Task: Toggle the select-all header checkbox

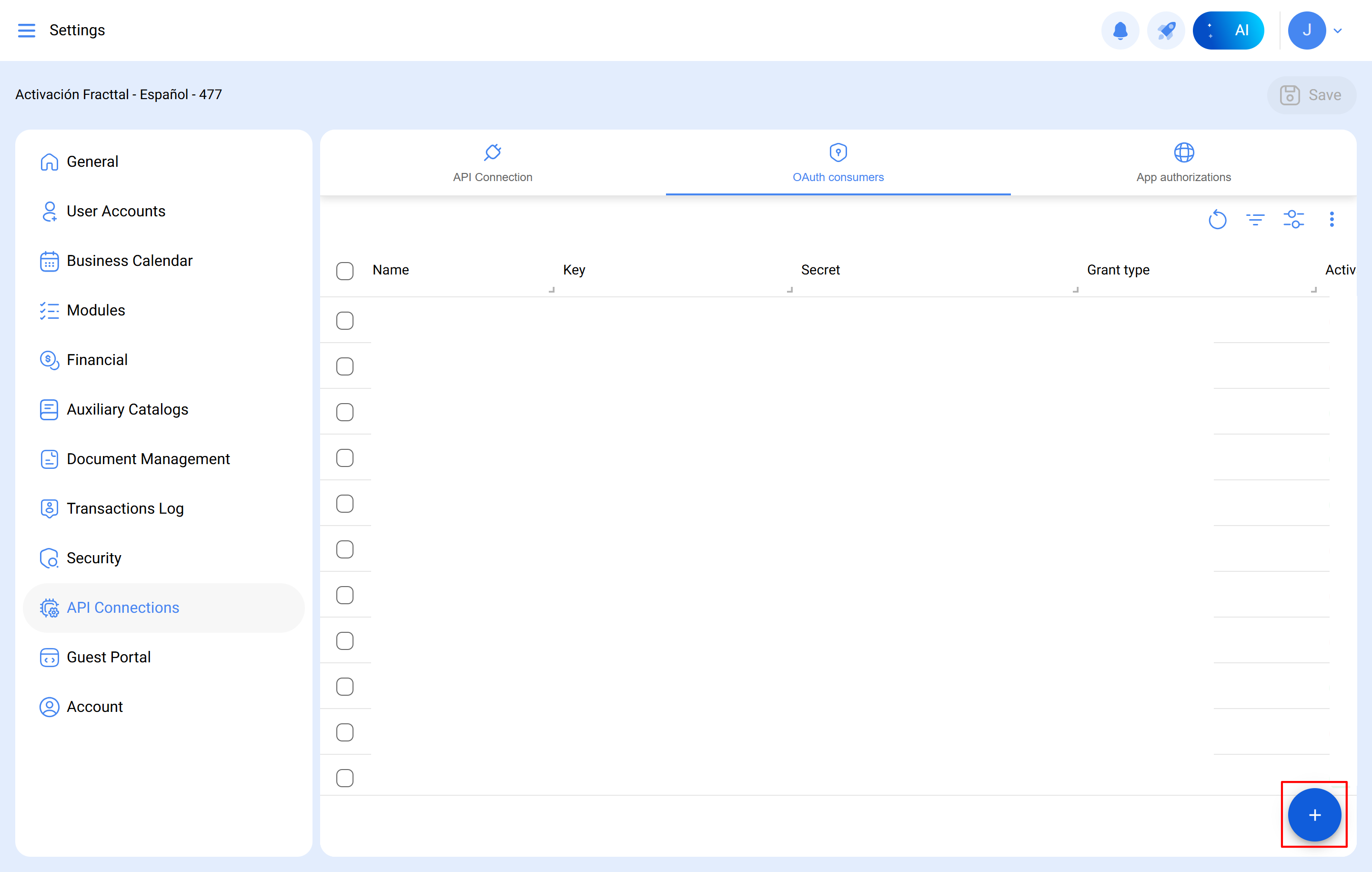Action: coord(345,271)
